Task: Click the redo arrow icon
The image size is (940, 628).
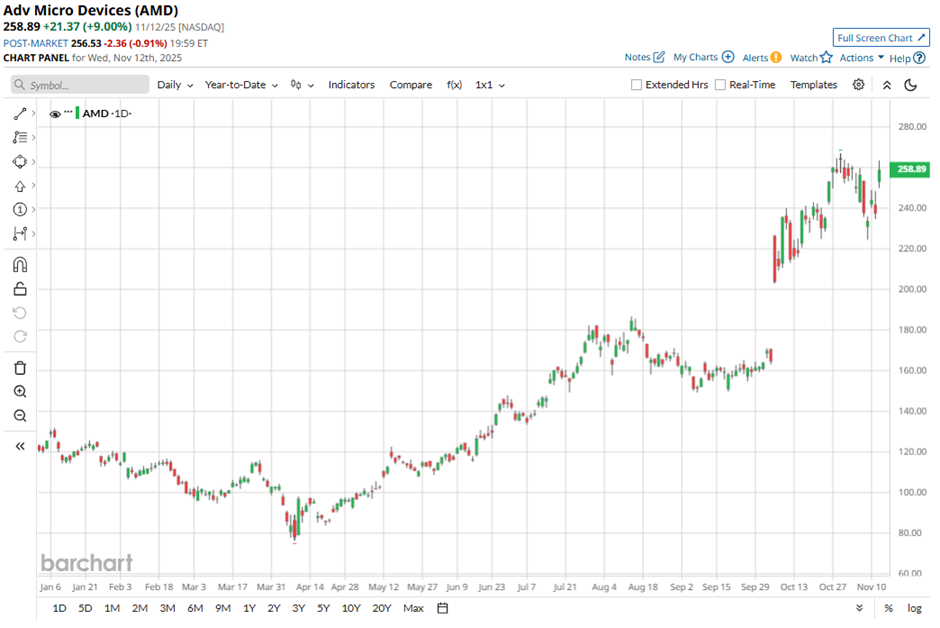Action: [20, 336]
